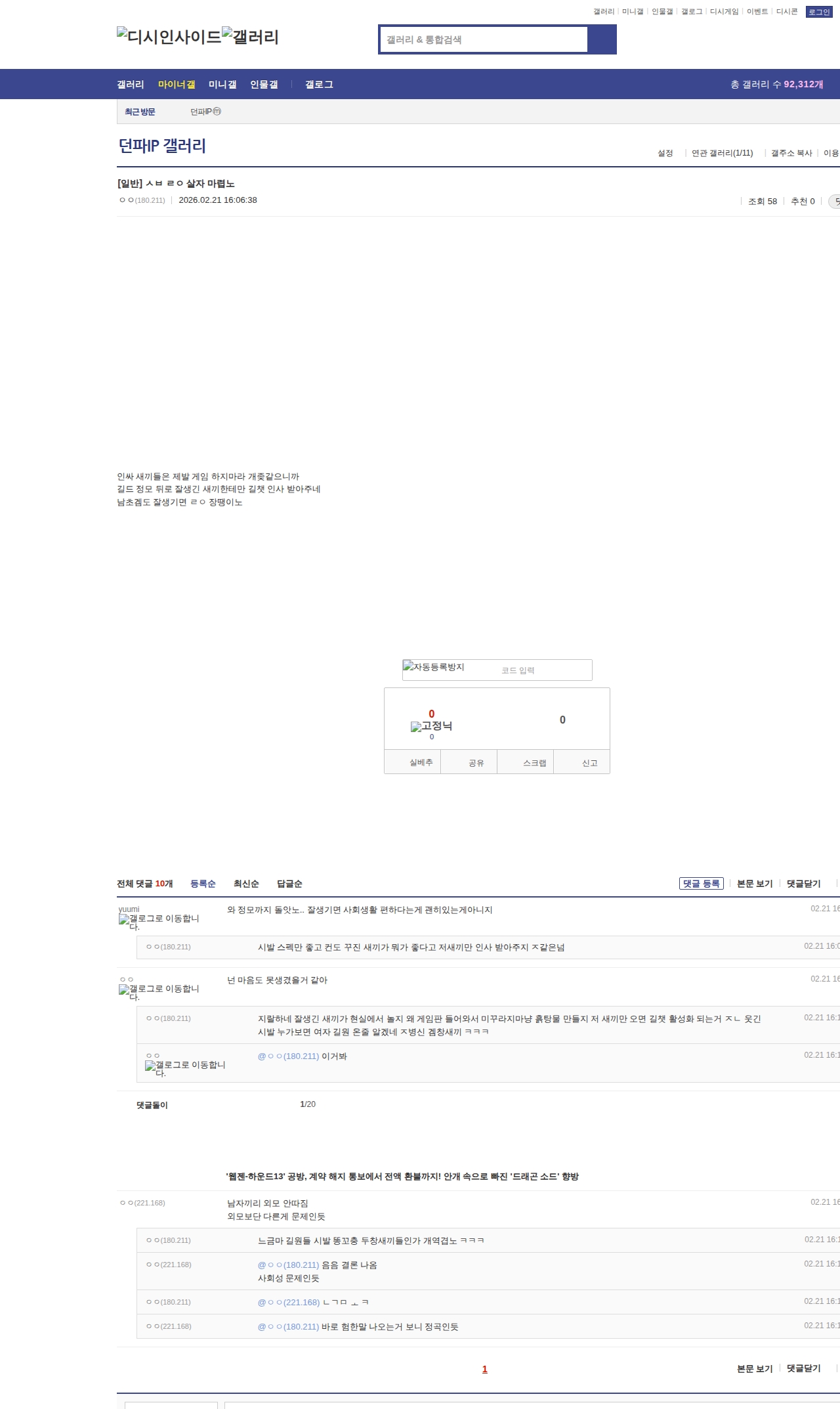The width and height of the screenshot is (840, 1409).
Task: Click the '전체 댓글 10개' count
Action: [x=145, y=884]
